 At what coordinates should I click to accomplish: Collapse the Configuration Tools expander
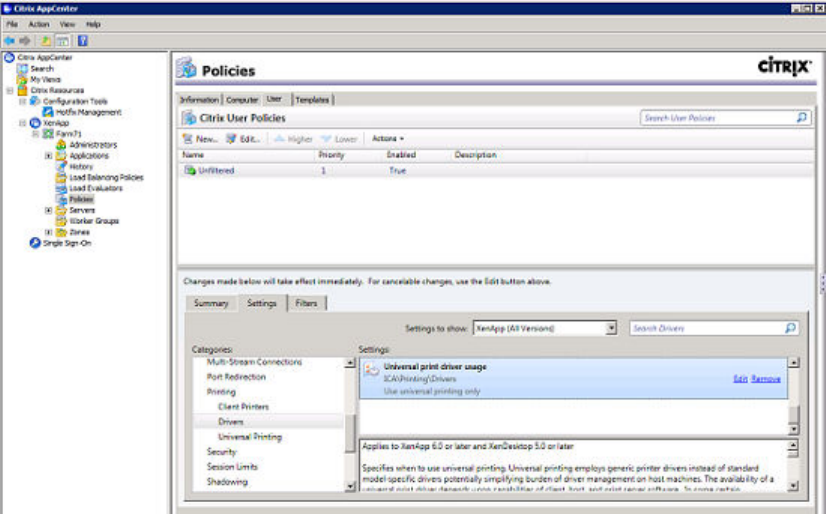click(x=23, y=101)
